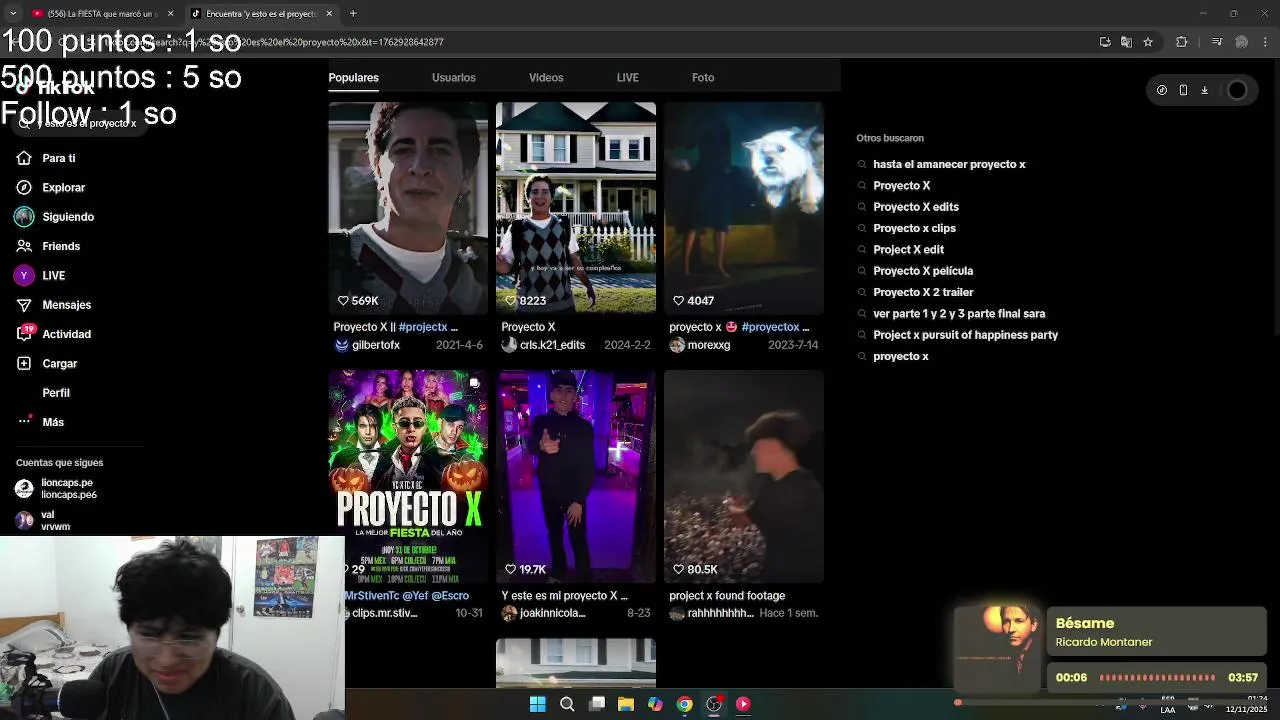Click the download desktop app icon in pill
The height and width of the screenshot is (720, 1280).
(x=1204, y=90)
